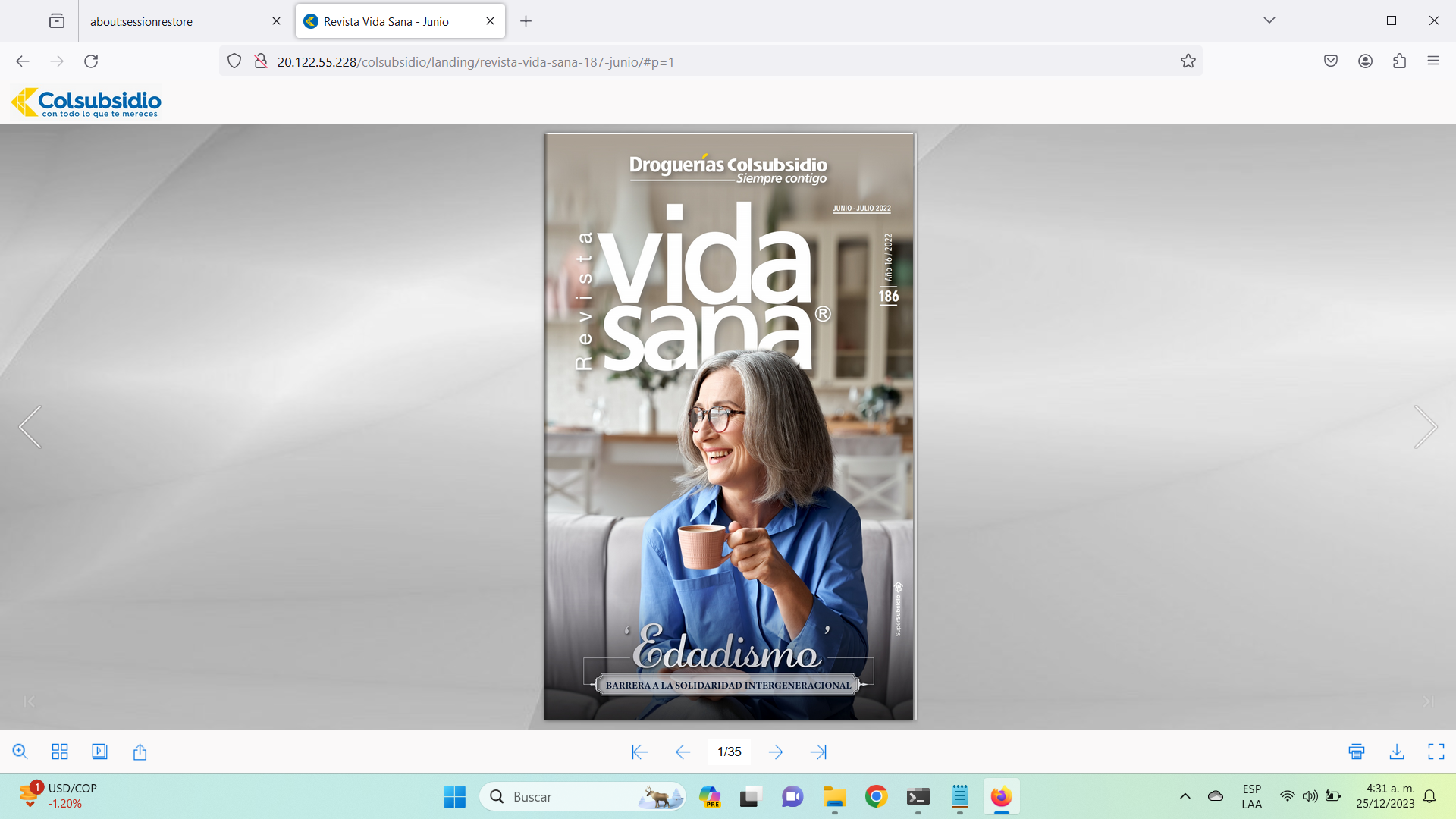Open tracking protection shield info
The image size is (1456, 819).
(x=234, y=61)
